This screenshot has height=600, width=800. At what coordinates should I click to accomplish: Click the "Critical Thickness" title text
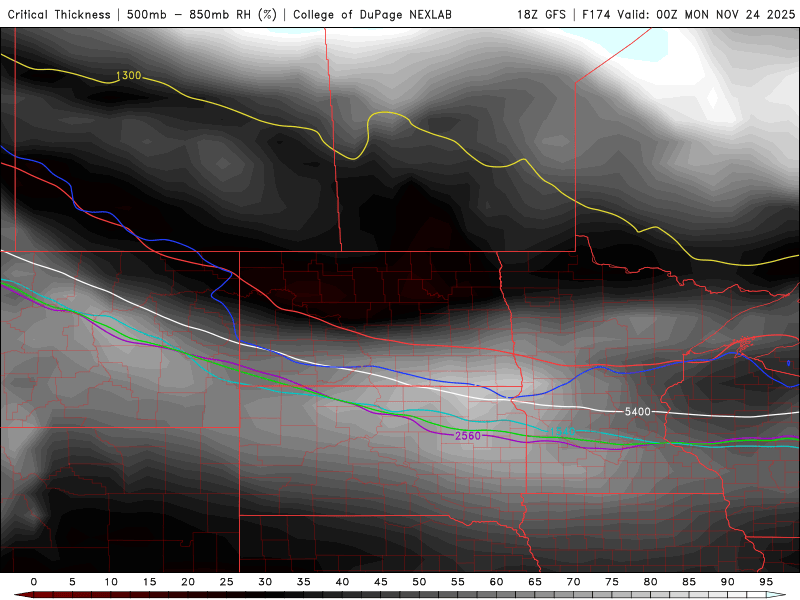click(59, 15)
